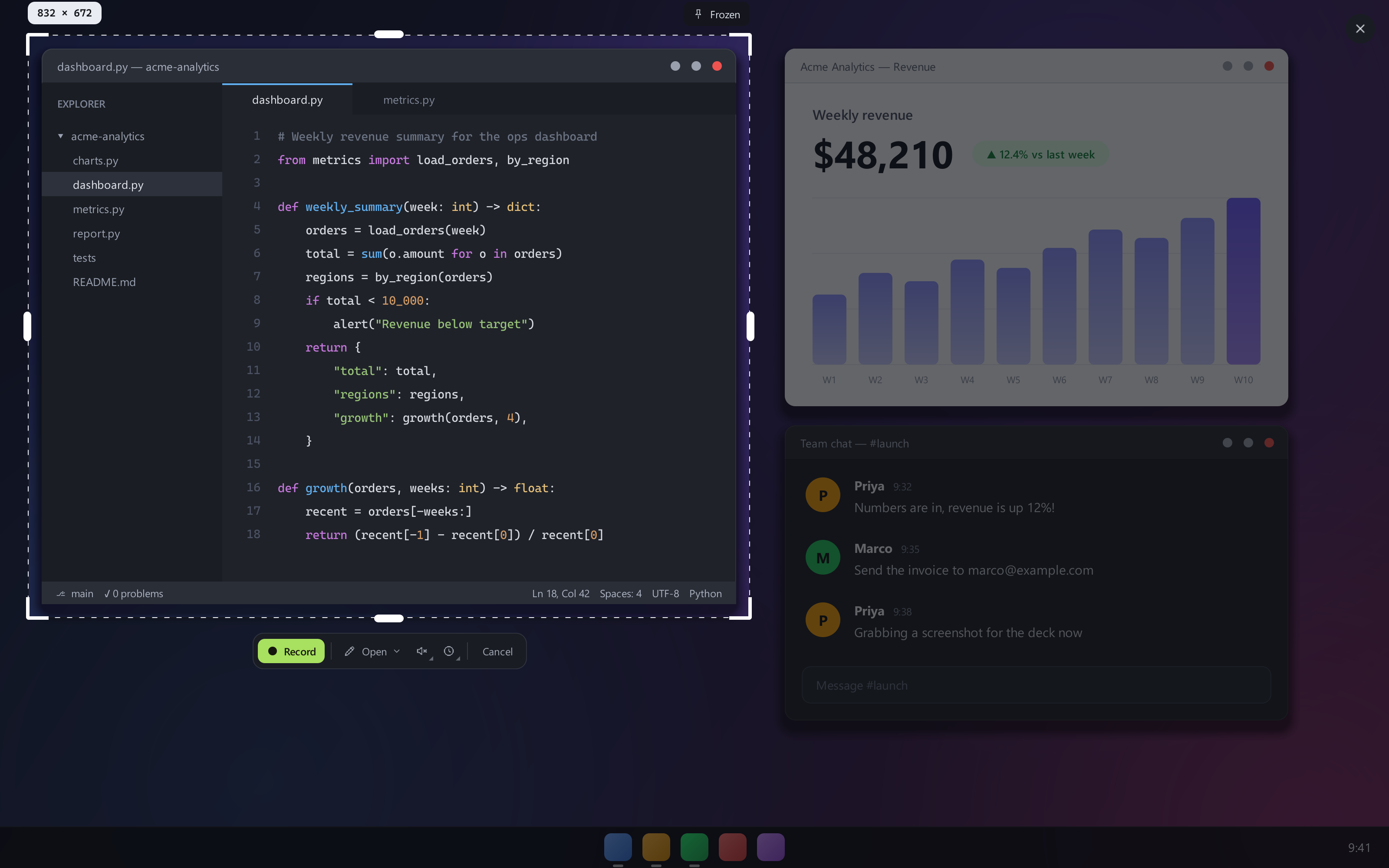The image size is (1389, 868).
Task: Close the capture overlay with the X
Action: pyautogui.click(x=1360, y=29)
